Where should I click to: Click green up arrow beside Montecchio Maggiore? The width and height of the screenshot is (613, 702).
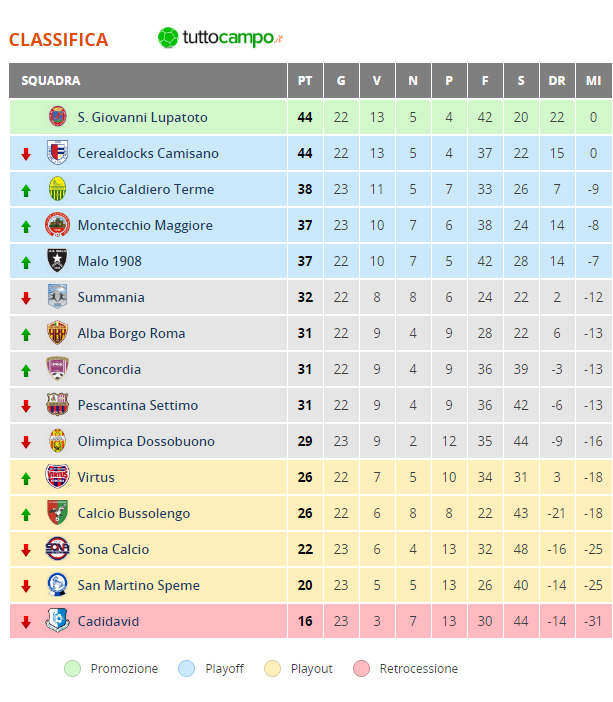26,227
